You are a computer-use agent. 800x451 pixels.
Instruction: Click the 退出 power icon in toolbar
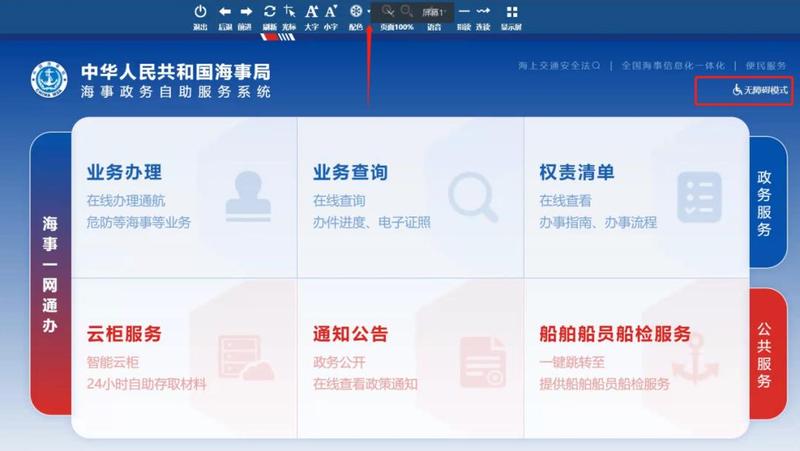[200, 12]
